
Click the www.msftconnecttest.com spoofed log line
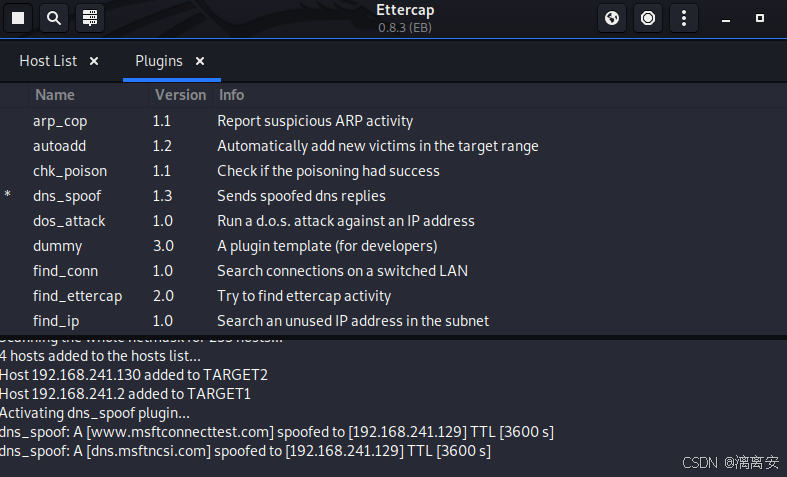pos(277,432)
